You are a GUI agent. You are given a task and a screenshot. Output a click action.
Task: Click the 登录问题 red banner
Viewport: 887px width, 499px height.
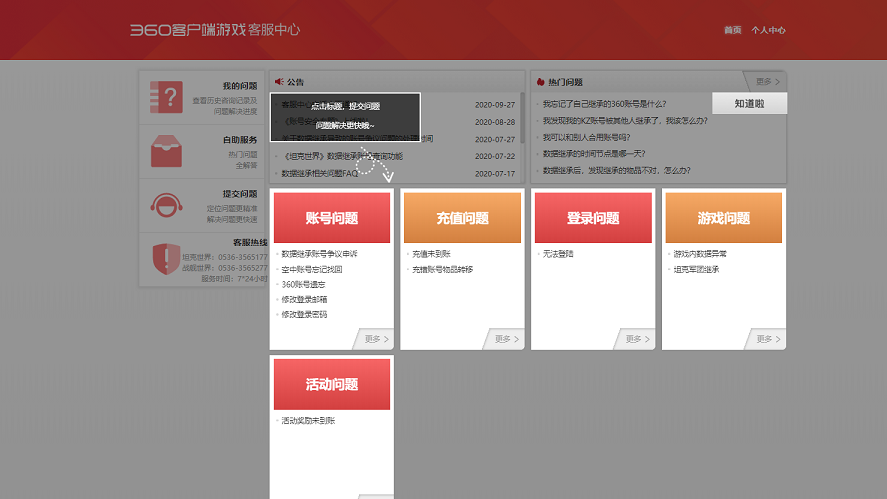(x=593, y=218)
